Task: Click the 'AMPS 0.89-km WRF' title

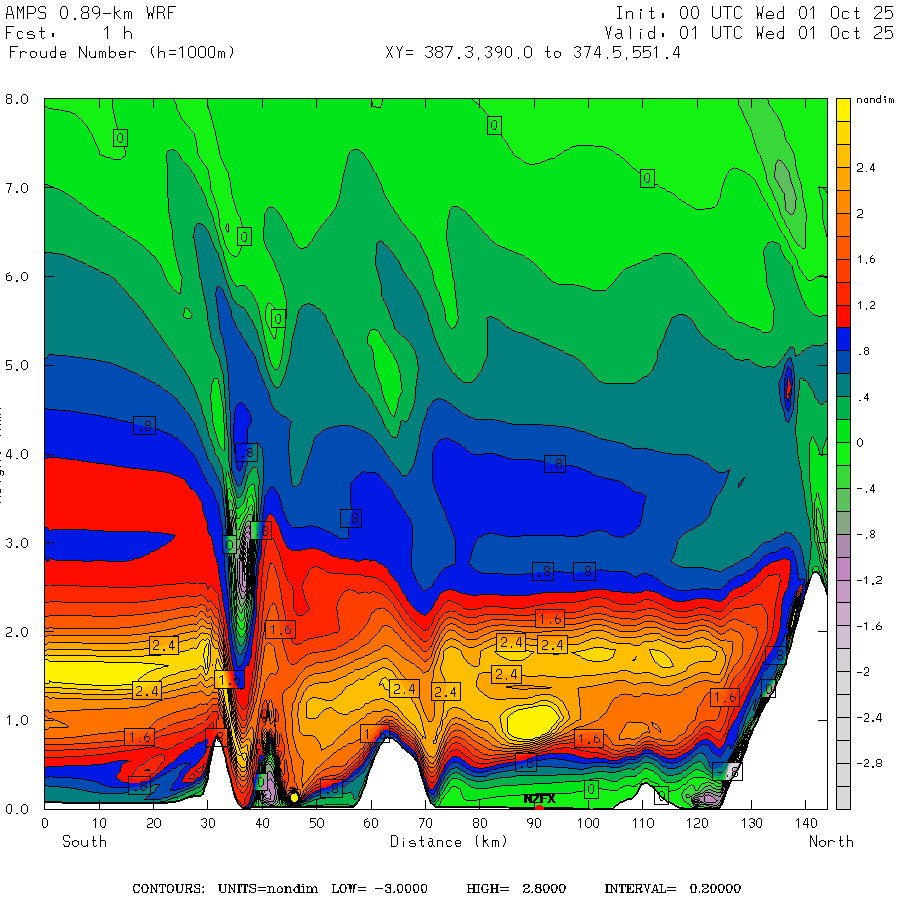Action: [x=90, y=13]
